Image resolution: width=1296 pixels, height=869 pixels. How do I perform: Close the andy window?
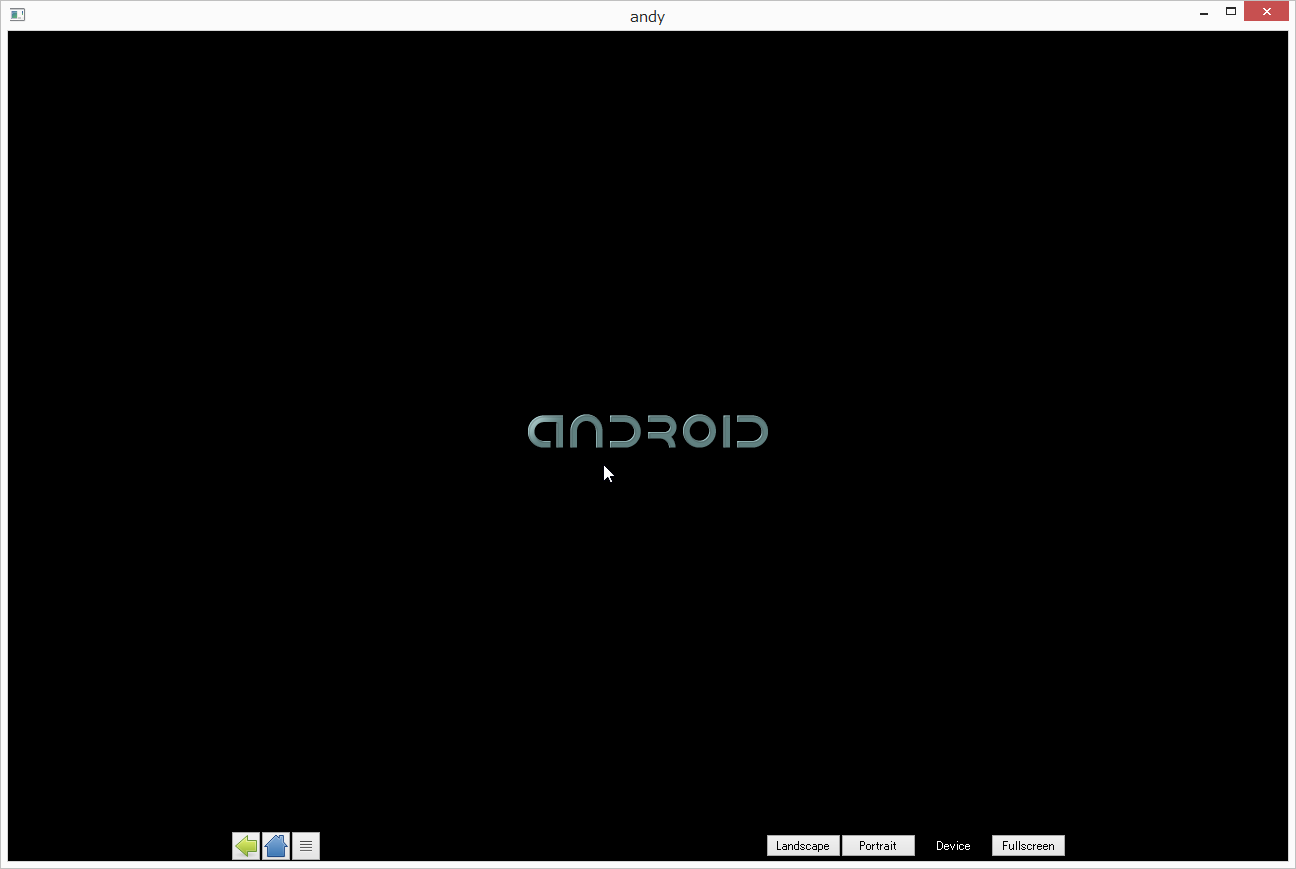[1266, 12]
